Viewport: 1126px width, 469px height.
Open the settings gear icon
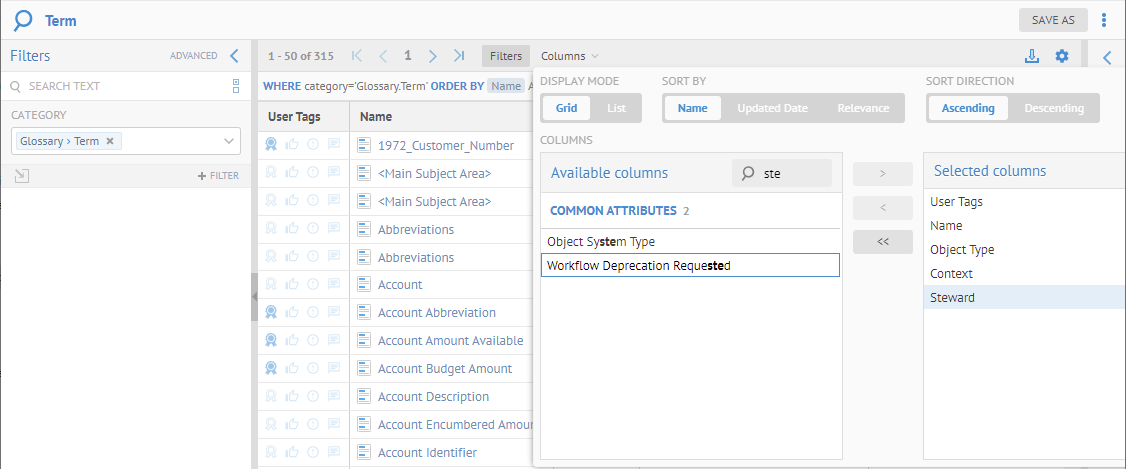pyautogui.click(x=1062, y=57)
